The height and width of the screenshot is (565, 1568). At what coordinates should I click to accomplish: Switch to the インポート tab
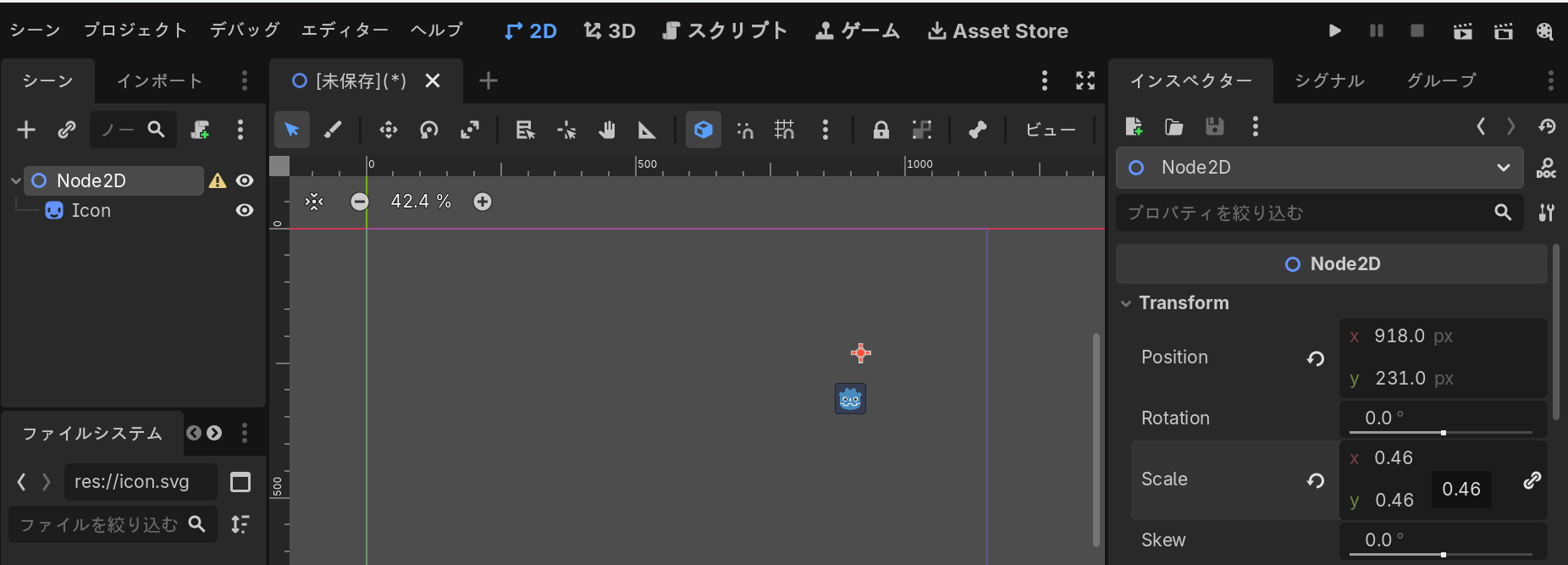159,80
